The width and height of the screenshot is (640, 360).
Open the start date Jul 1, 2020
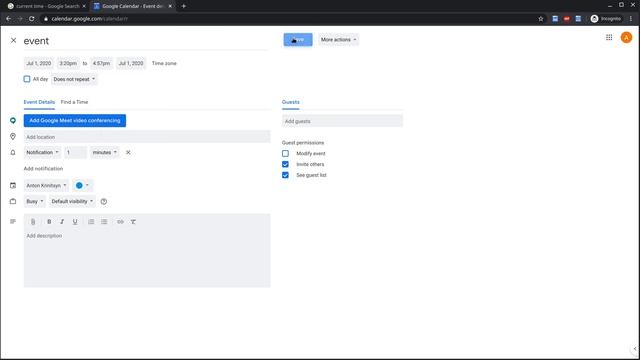pyautogui.click(x=39, y=63)
